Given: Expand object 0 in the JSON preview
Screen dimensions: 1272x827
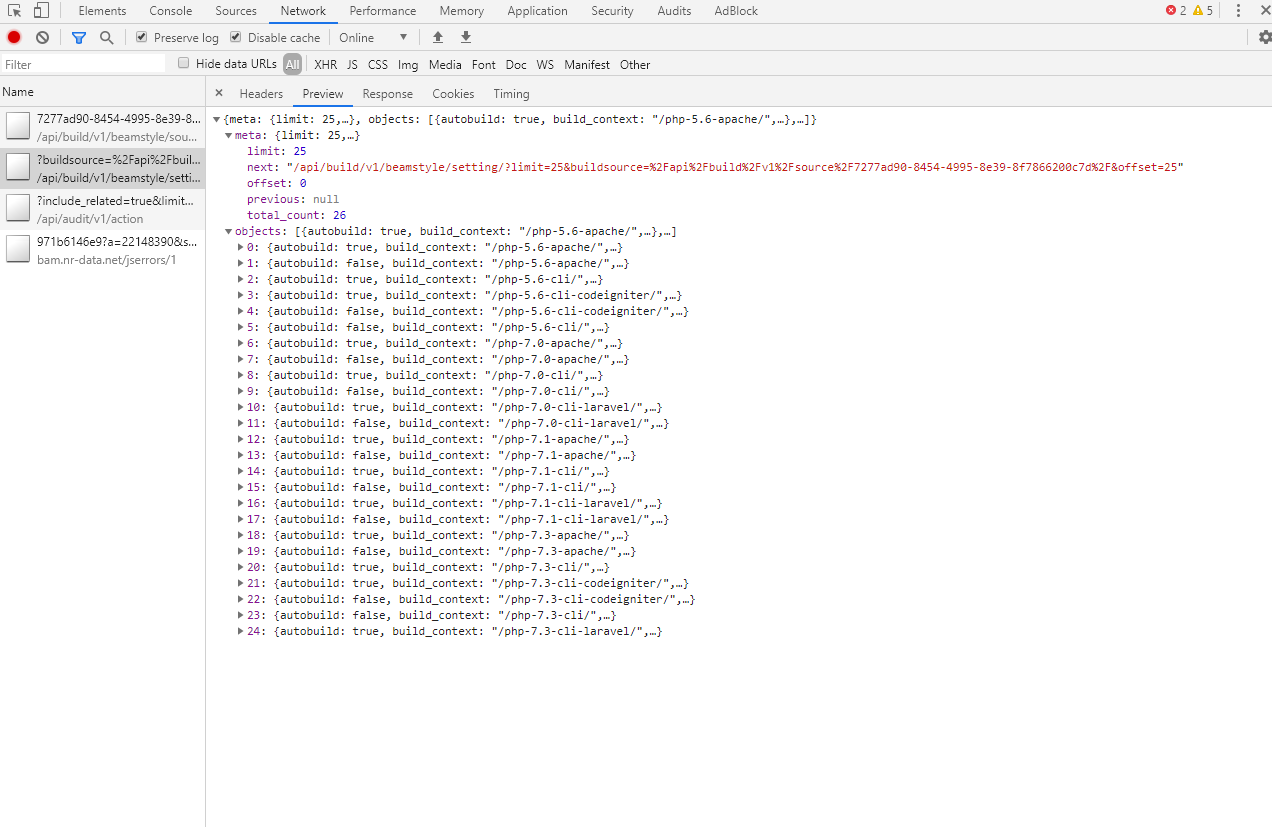Looking at the screenshot, I should (239, 246).
